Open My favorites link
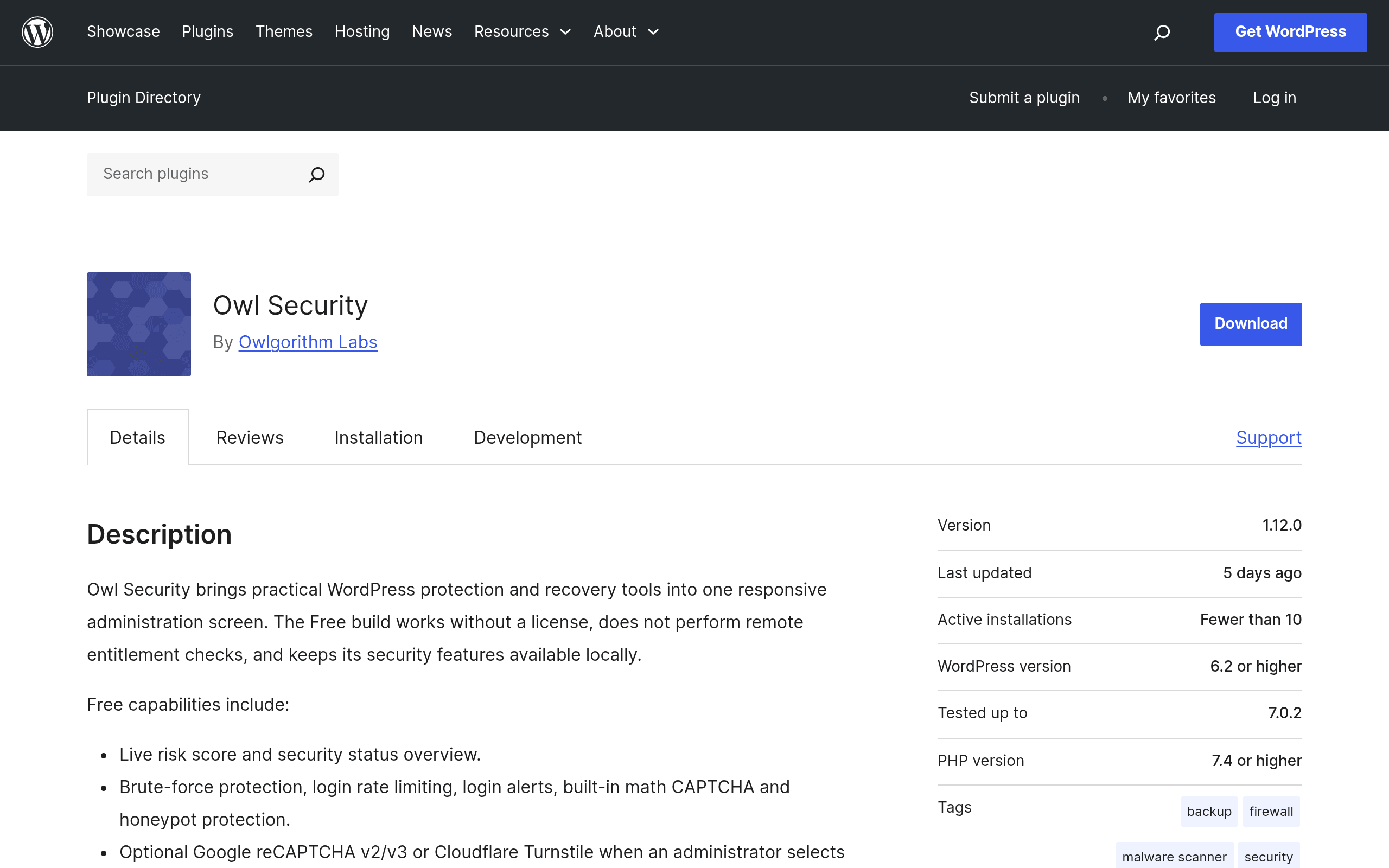This screenshot has width=1389, height=868. [x=1171, y=98]
